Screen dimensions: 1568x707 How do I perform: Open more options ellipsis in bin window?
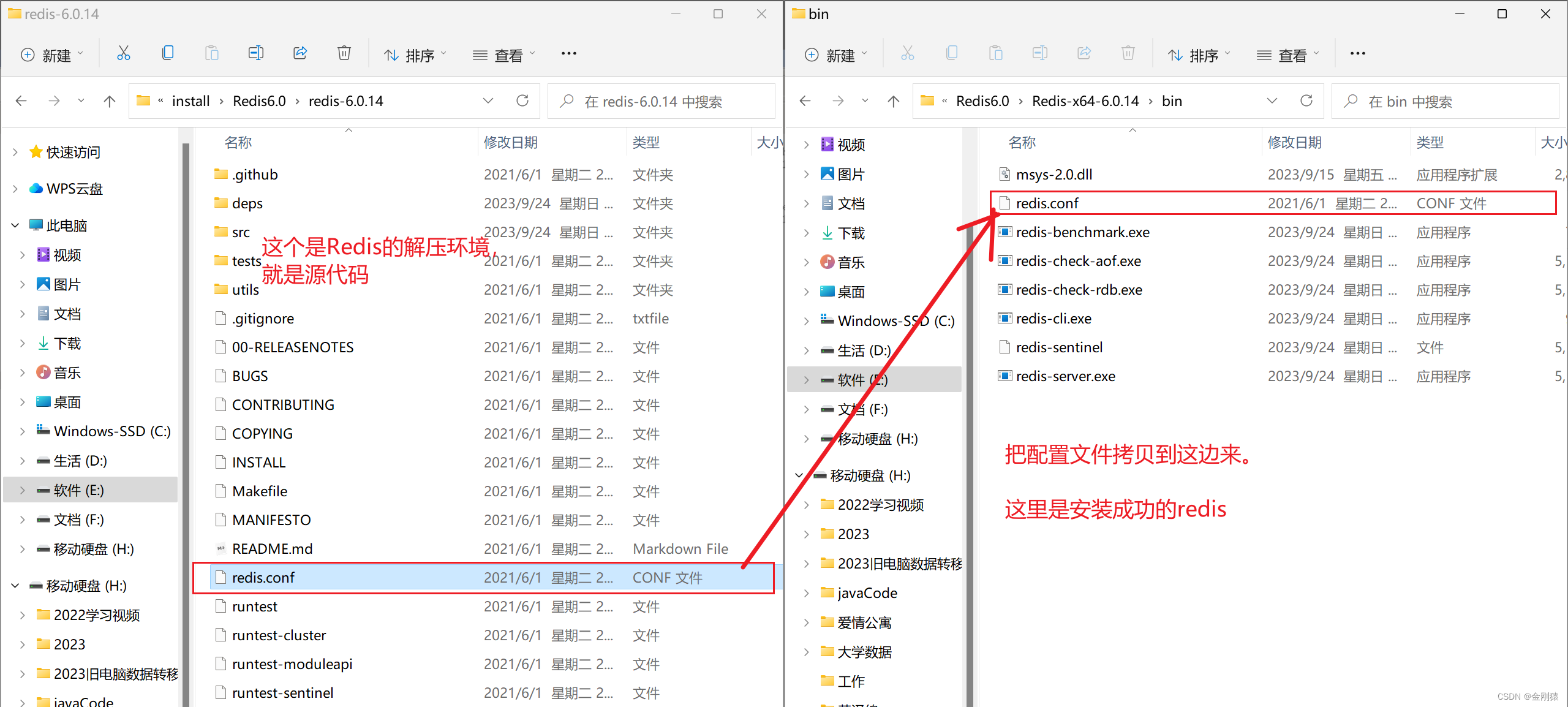tap(1358, 54)
